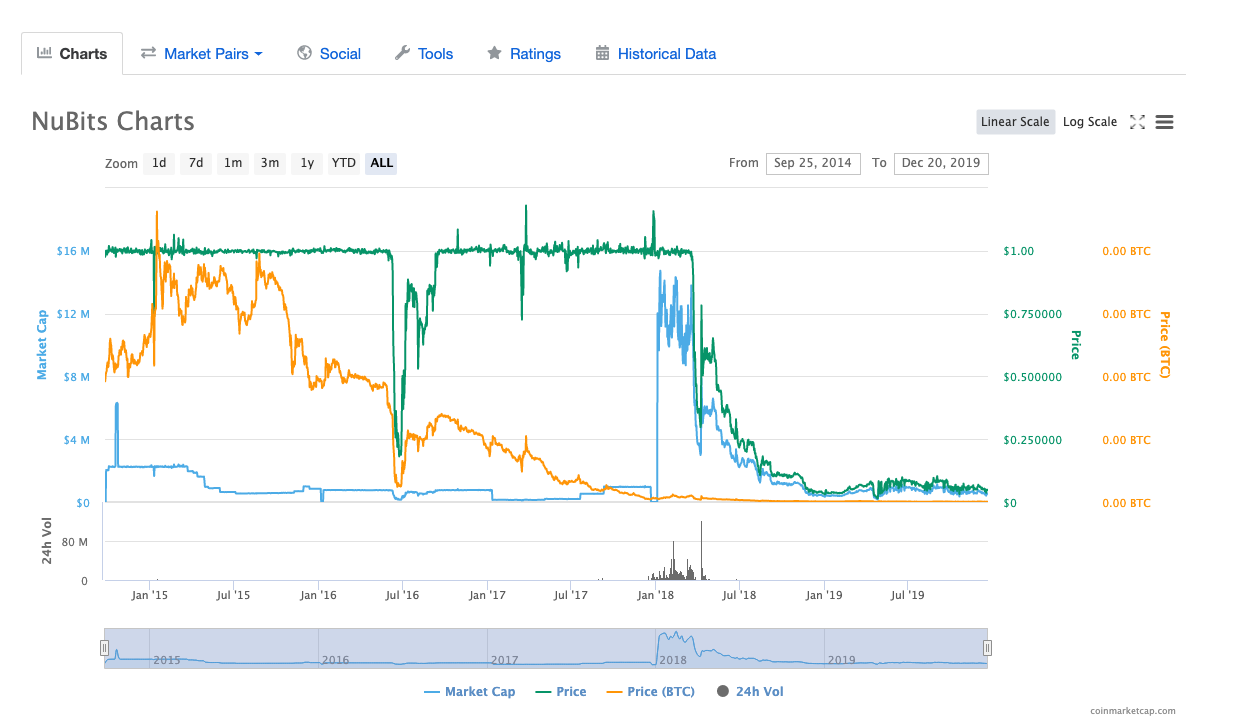The image size is (1238, 716).
Task: Select the ALL zoom range
Action: [381, 163]
